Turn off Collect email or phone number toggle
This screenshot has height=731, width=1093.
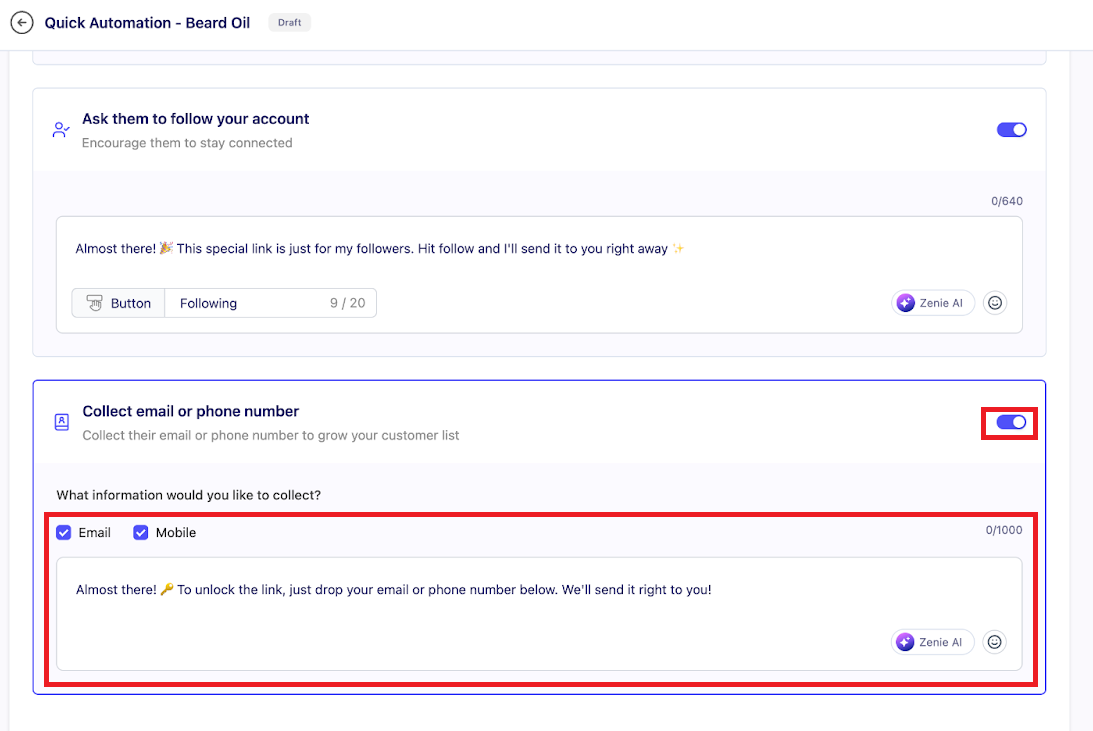tap(1011, 423)
